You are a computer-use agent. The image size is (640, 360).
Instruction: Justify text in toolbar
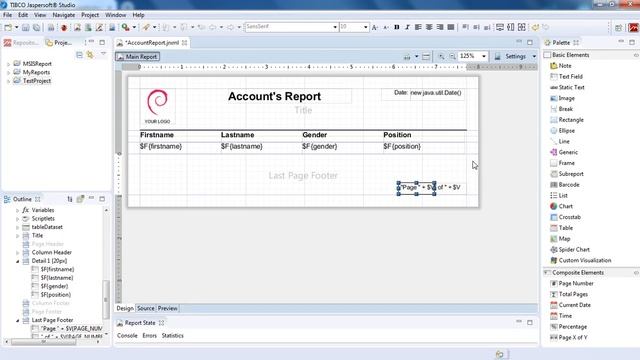coord(451,27)
